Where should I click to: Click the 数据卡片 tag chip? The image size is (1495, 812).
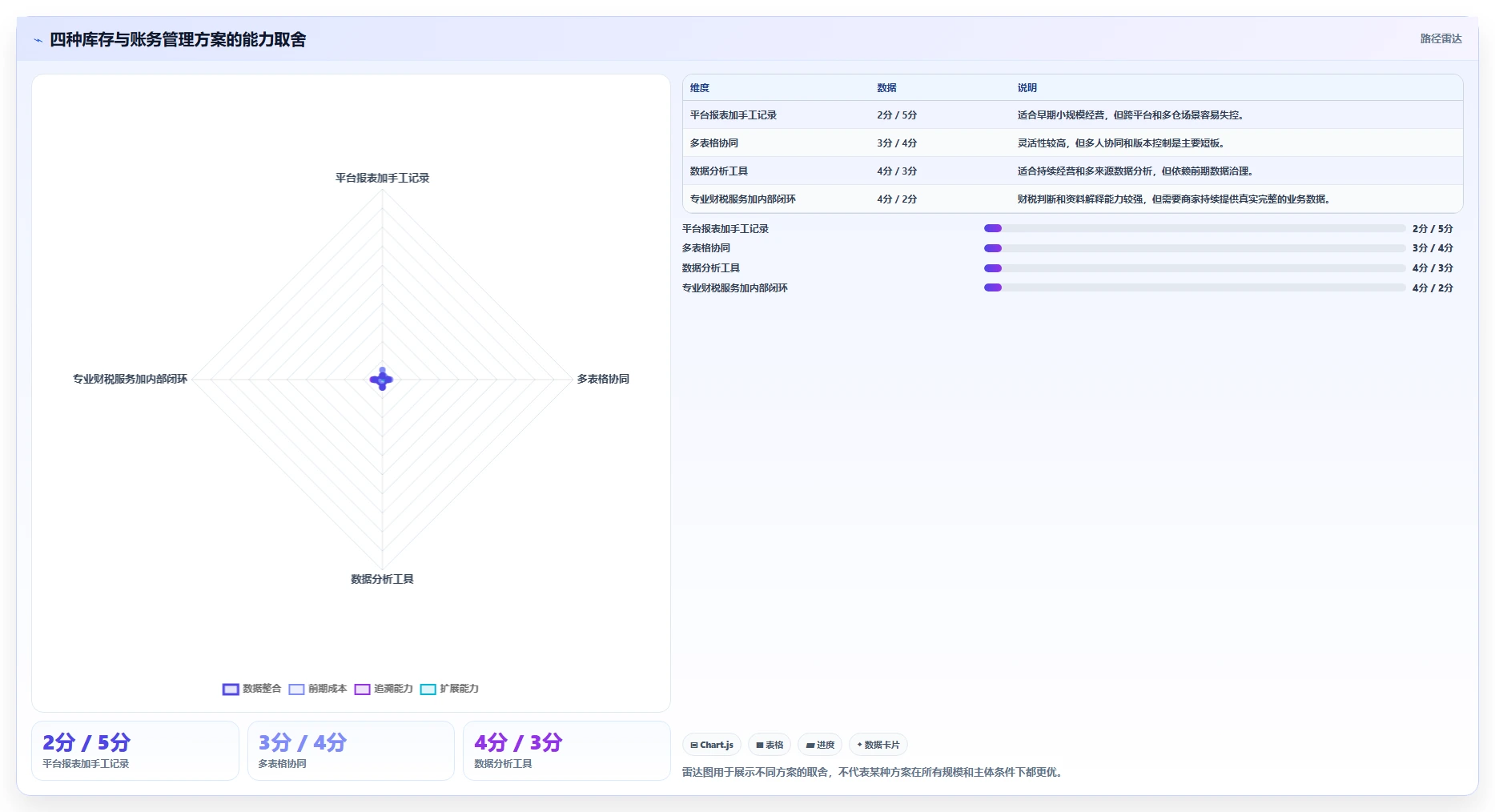point(878,745)
